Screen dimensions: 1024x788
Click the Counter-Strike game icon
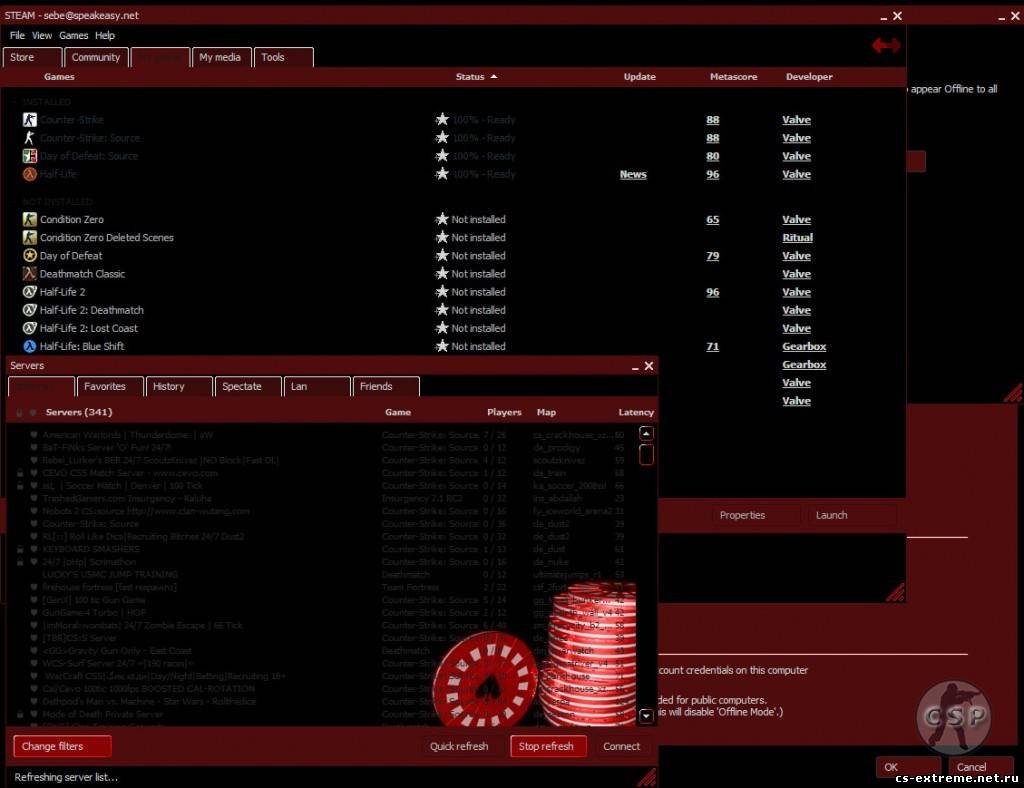click(29, 119)
